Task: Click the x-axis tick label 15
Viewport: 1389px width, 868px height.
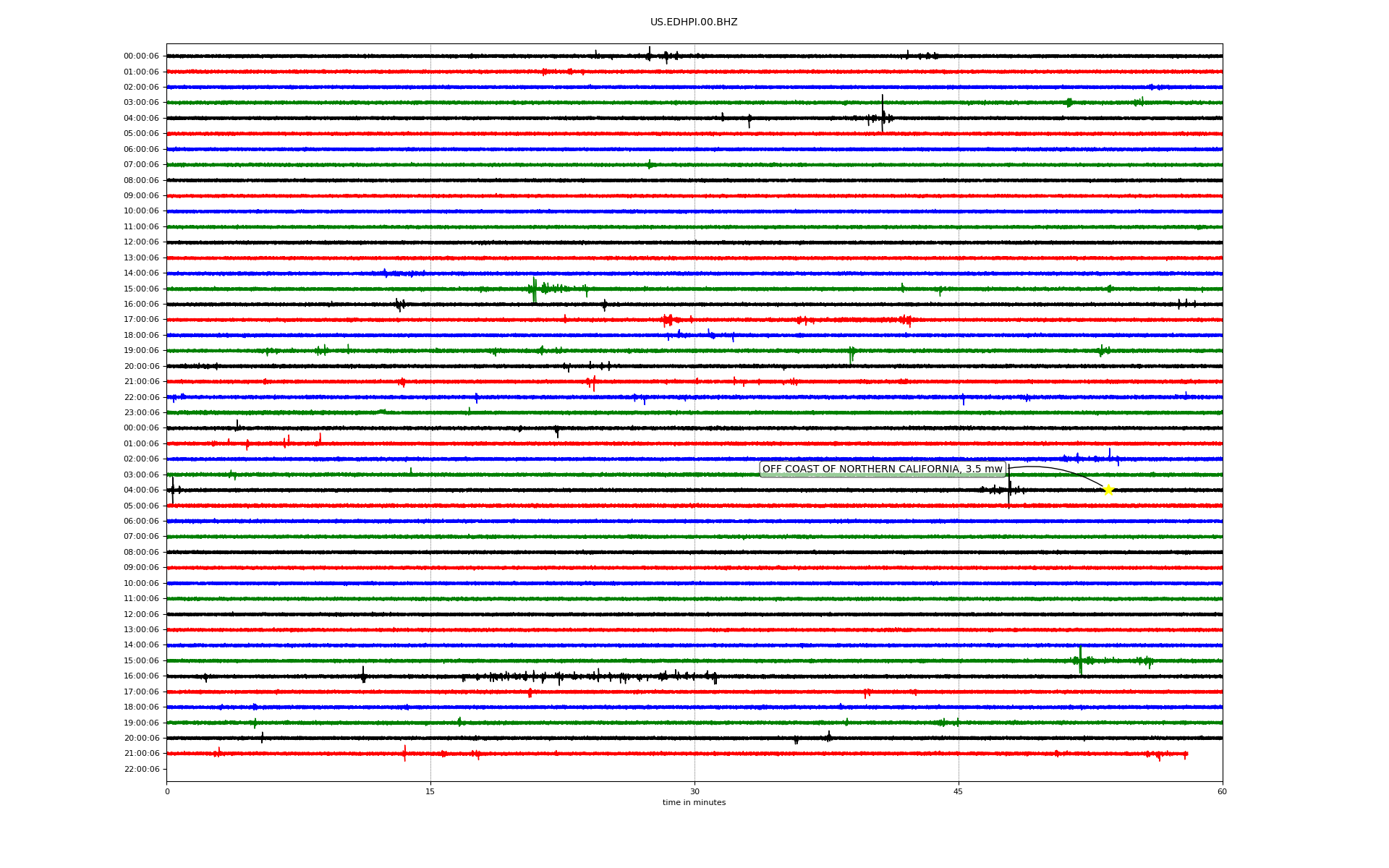Action: click(430, 791)
